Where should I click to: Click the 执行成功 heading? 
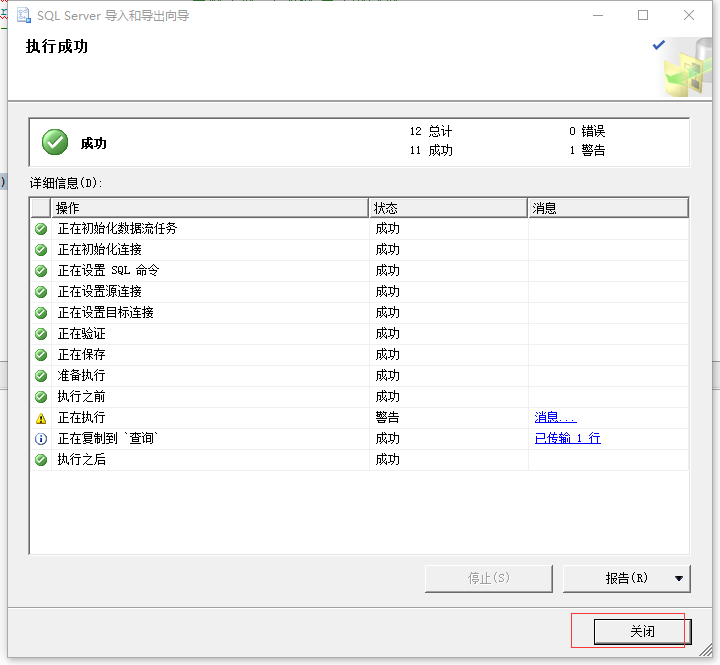click(x=56, y=46)
